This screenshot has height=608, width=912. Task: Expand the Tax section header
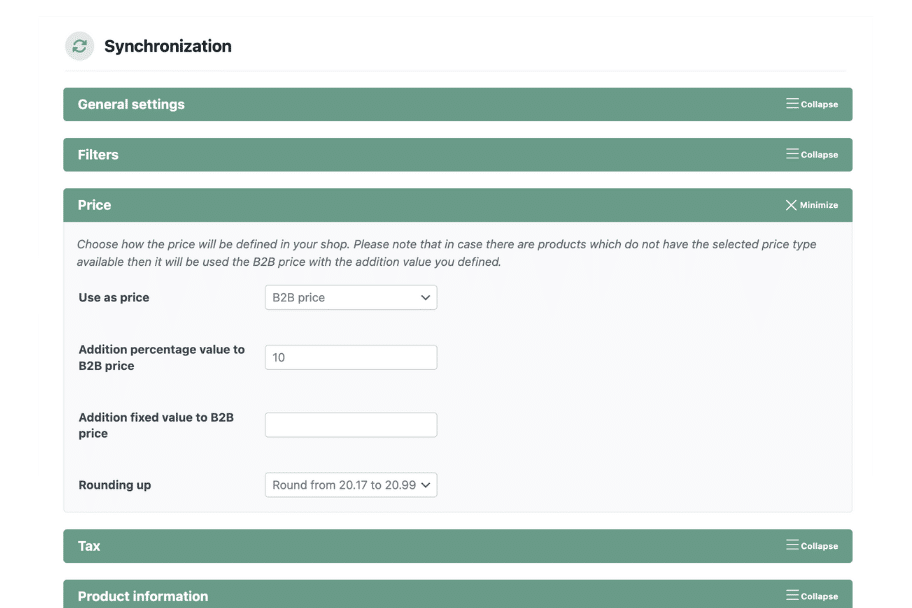click(89, 546)
